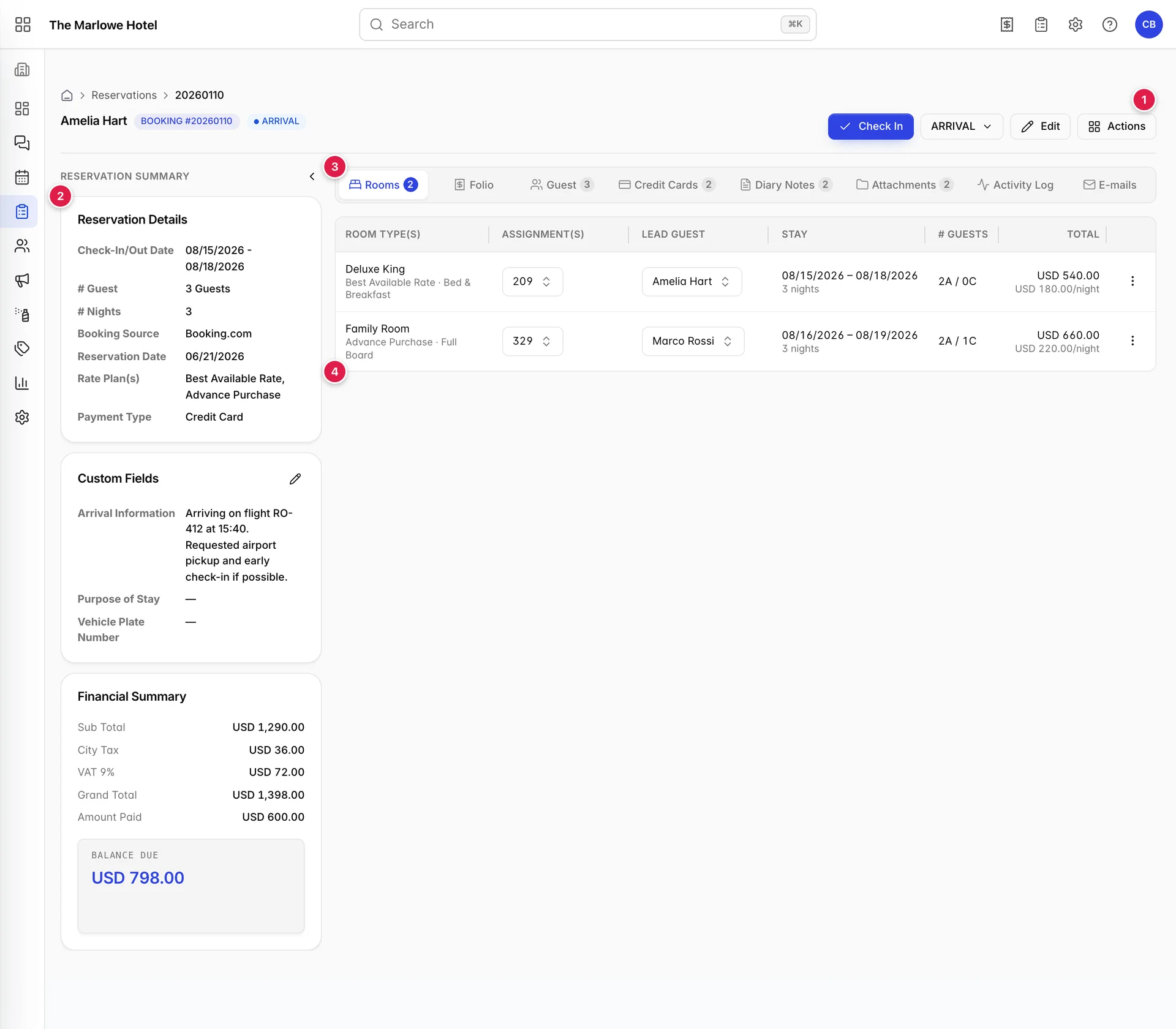This screenshot has height=1029, width=1176.
Task: Focus the Search input field
Action: (x=587, y=24)
